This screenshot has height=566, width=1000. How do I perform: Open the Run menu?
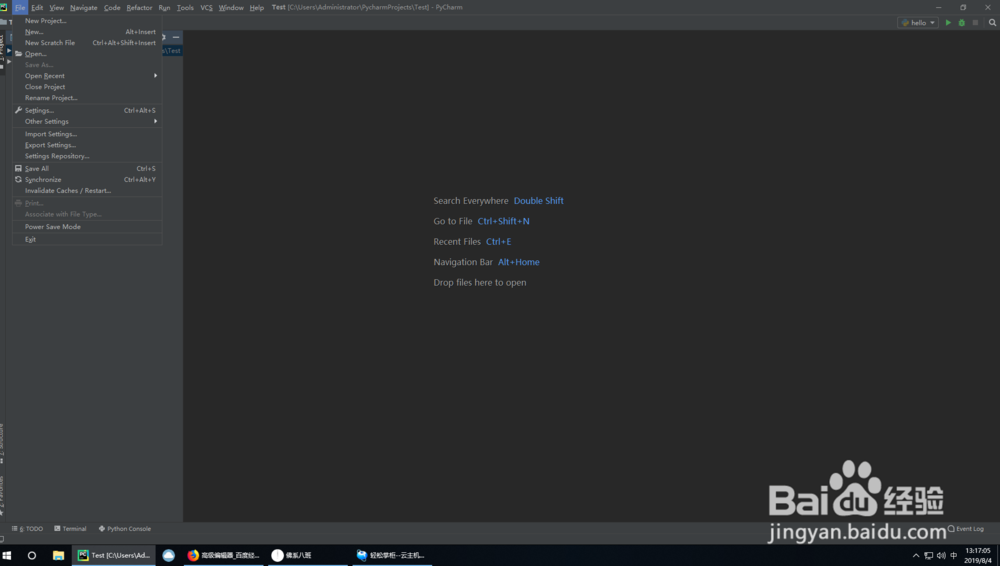[165, 8]
